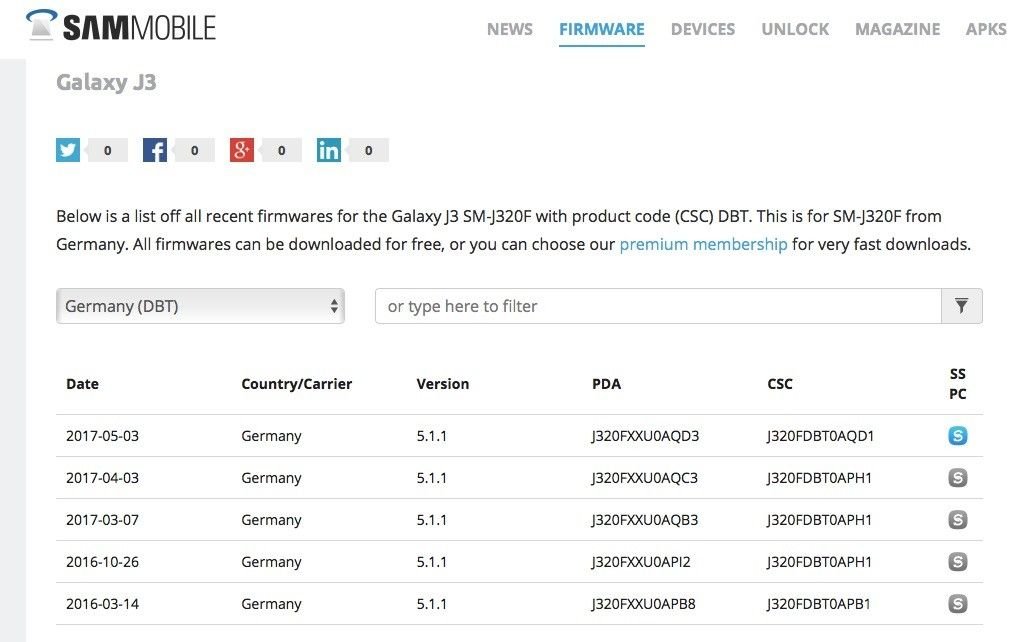Screen dimensions: 1020x642
Task: Open the UNLOCK menu
Action: coord(795,29)
